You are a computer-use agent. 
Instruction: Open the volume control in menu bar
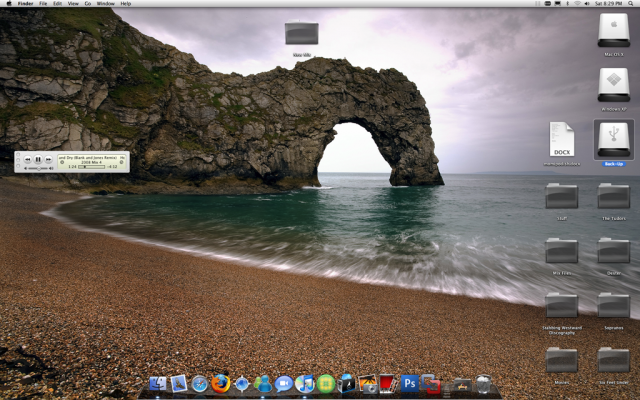click(x=587, y=3)
